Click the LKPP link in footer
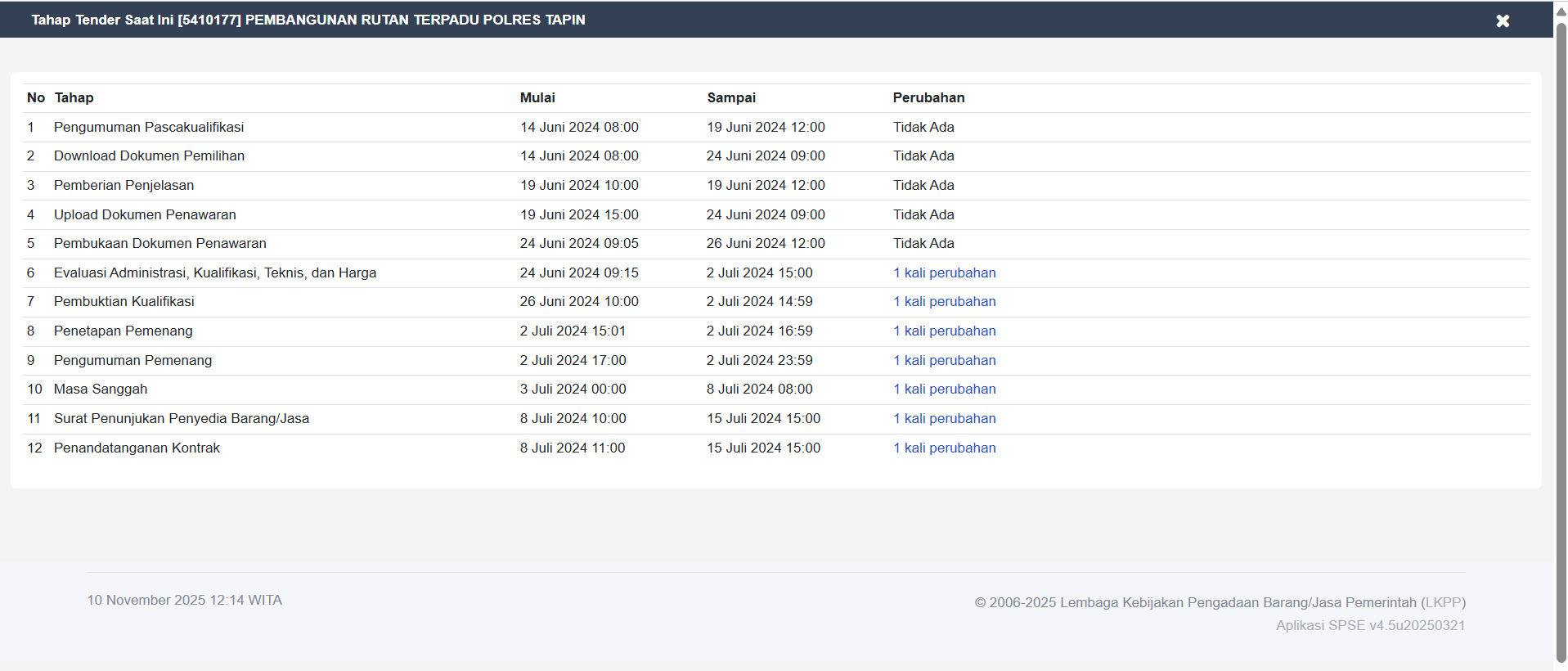 pyautogui.click(x=1443, y=603)
